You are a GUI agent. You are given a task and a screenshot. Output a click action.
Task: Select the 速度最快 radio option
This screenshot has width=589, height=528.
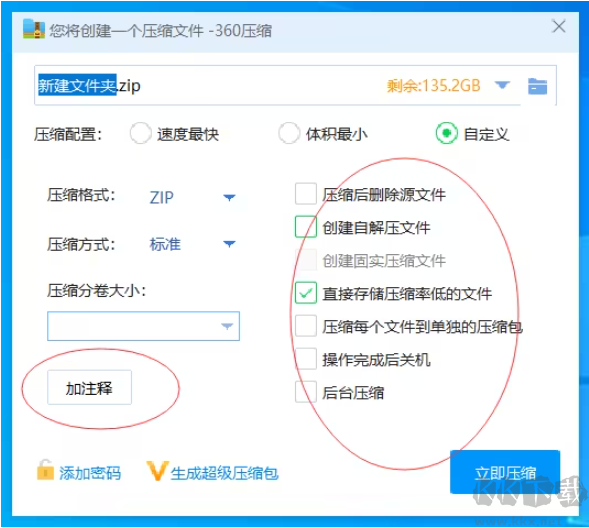click(140, 133)
